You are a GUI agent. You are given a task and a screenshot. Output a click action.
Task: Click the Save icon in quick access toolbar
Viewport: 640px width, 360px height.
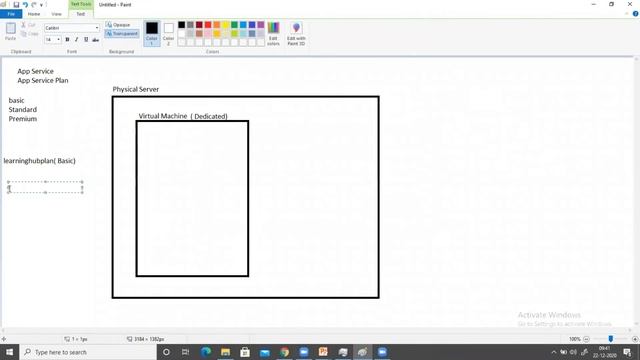(16, 4)
